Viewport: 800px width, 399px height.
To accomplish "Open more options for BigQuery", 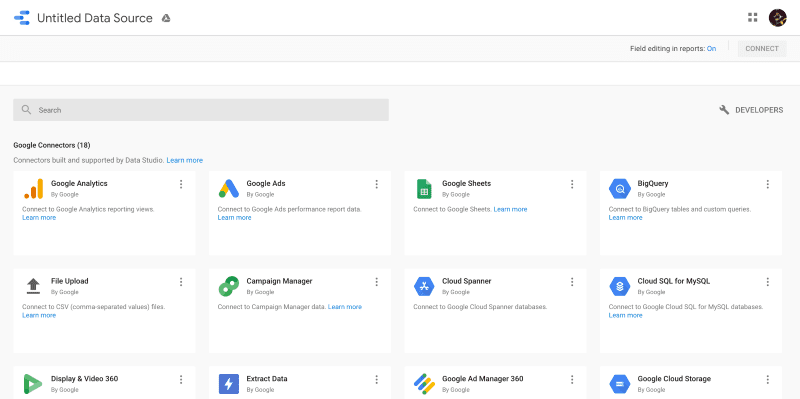I will click(x=767, y=184).
